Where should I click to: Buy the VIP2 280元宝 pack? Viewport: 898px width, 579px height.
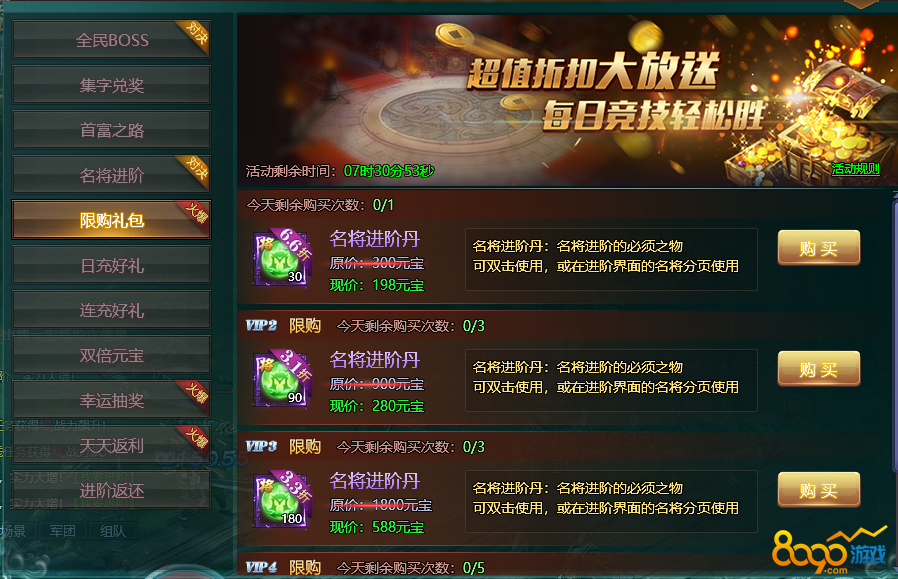tap(818, 369)
